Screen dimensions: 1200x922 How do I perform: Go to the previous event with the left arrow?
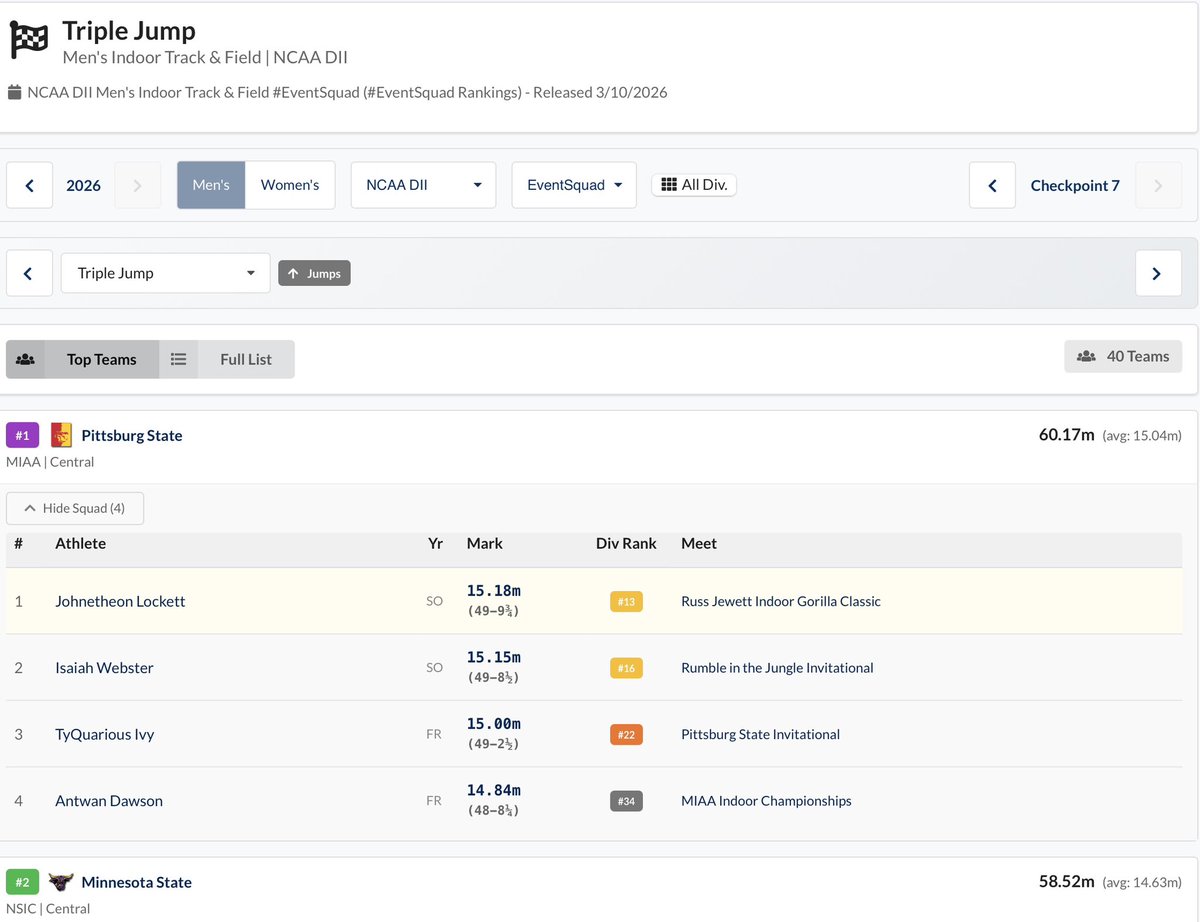pos(29,273)
